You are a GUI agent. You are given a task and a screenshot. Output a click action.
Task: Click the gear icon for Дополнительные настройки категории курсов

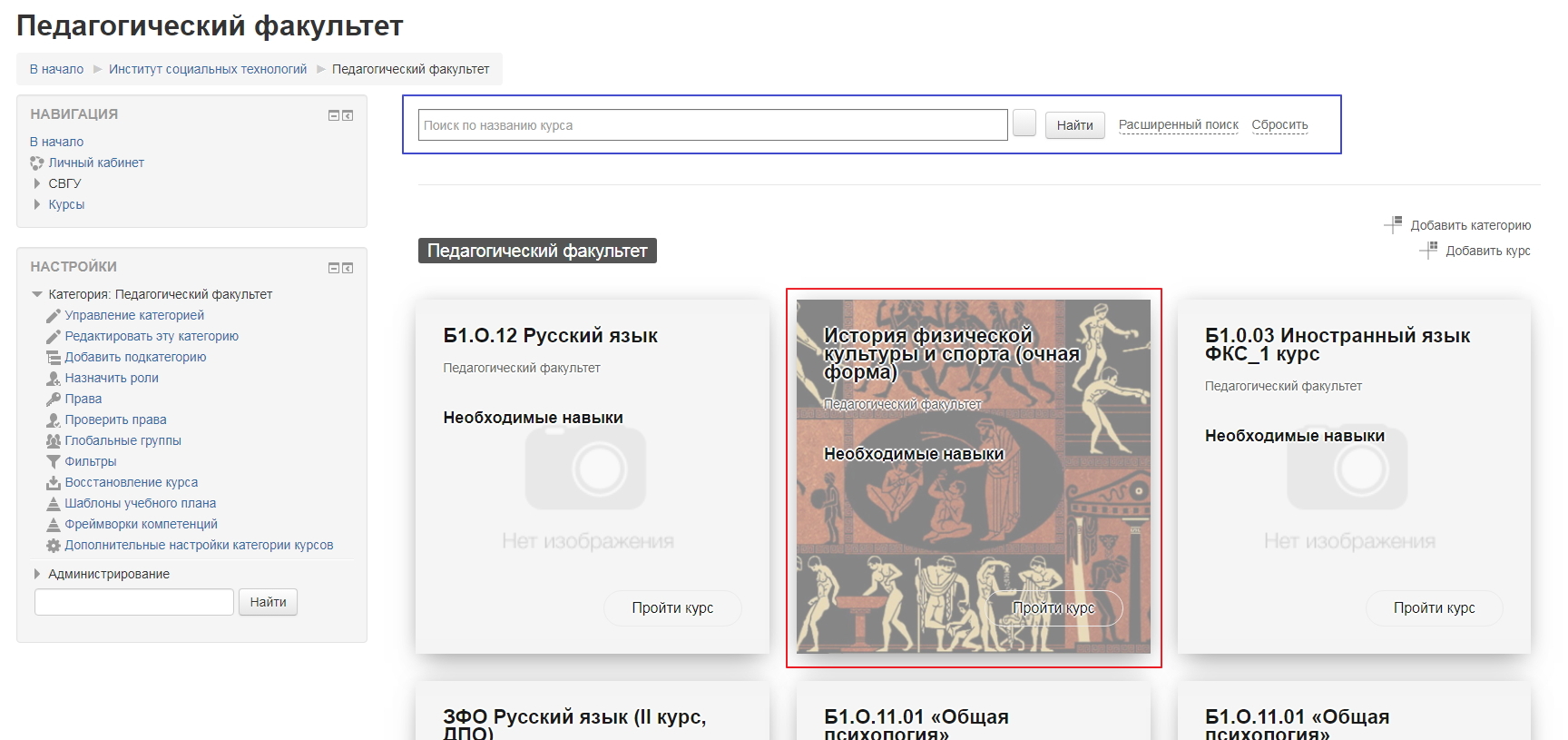tap(54, 546)
